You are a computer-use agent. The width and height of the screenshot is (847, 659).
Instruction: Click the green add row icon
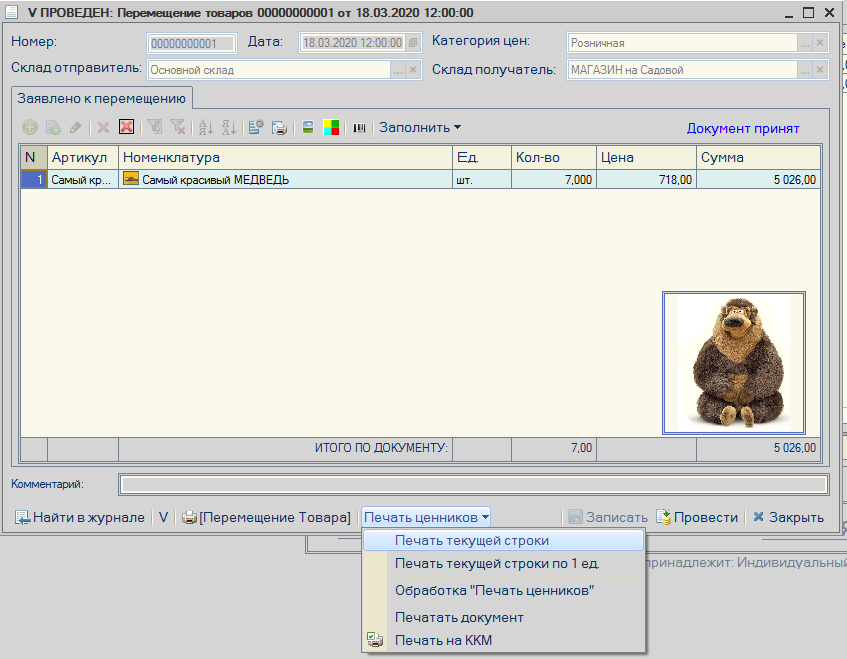(30, 127)
